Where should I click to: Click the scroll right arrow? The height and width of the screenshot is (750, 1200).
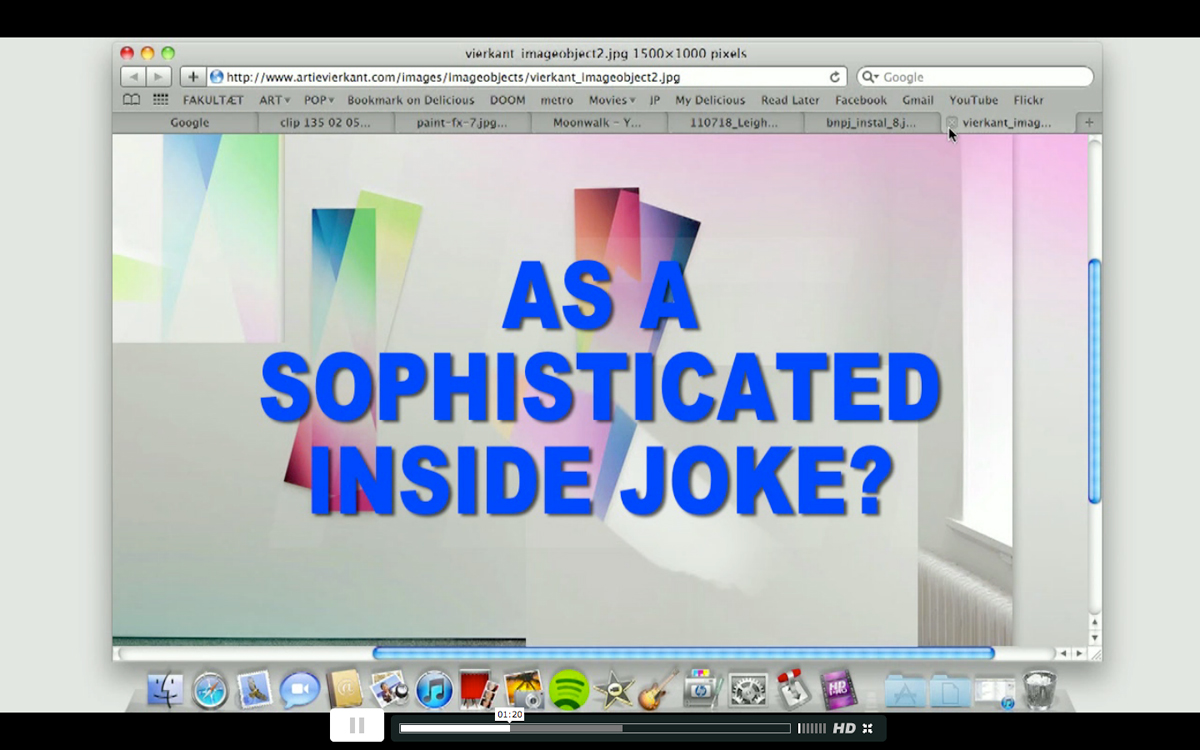1079,653
